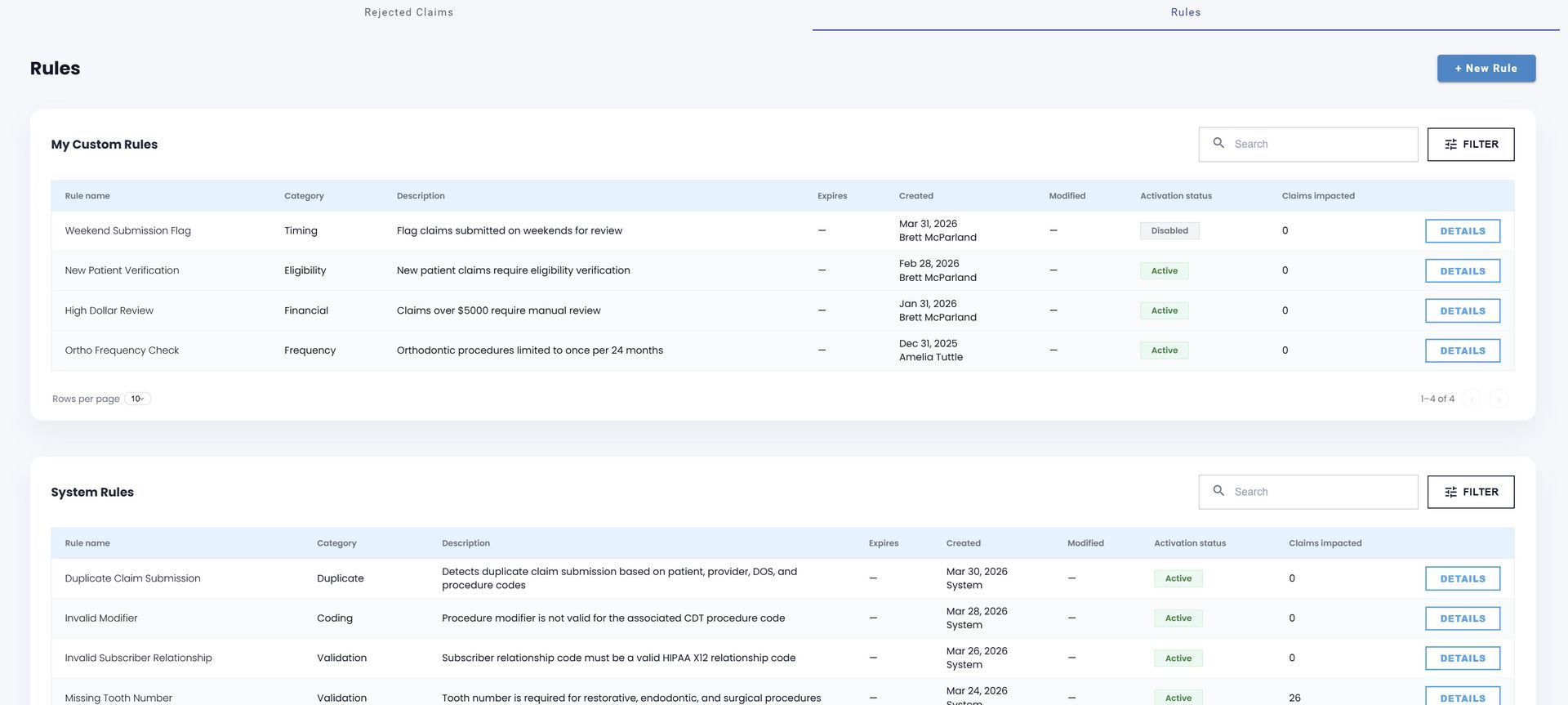Sort system rules by Claims impacted header
The image size is (1568, 705).
click(x=1325, y=543)
